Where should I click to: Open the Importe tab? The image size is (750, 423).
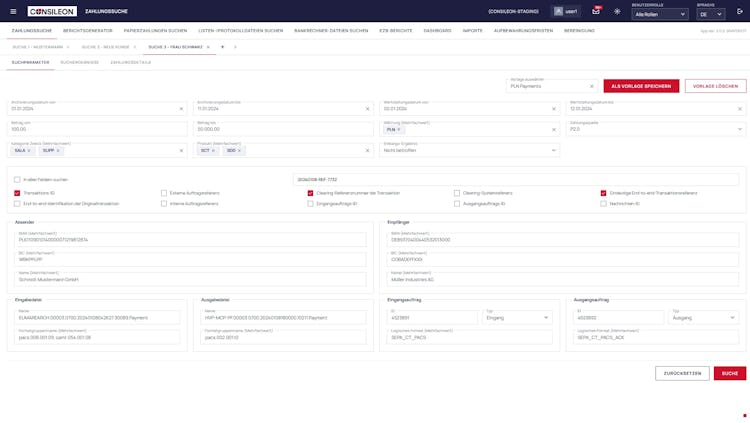[473, 31]
